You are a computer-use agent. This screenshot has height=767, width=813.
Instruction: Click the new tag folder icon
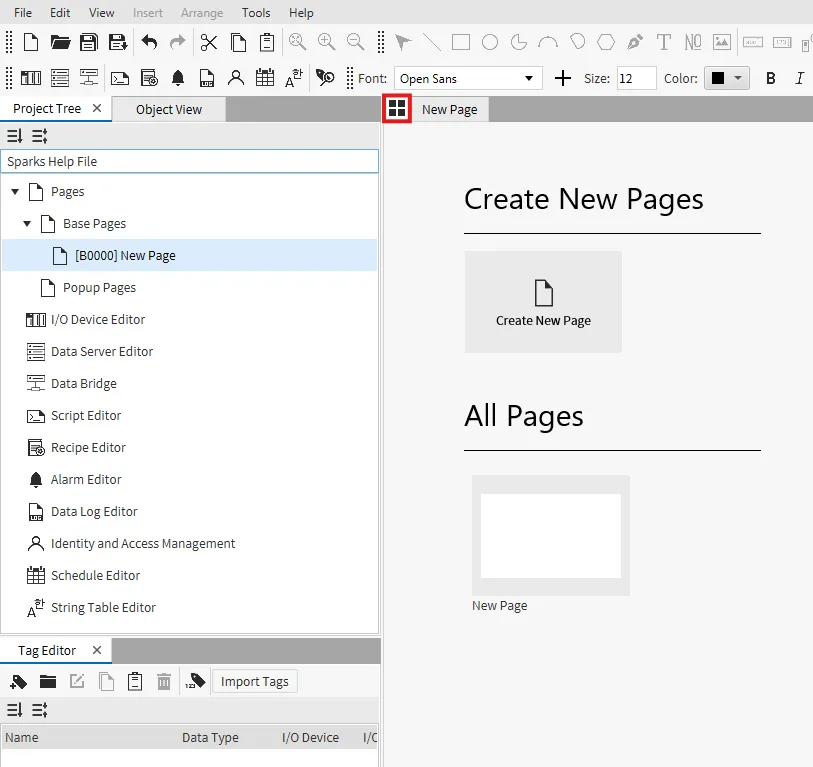[x=48, y=682]
